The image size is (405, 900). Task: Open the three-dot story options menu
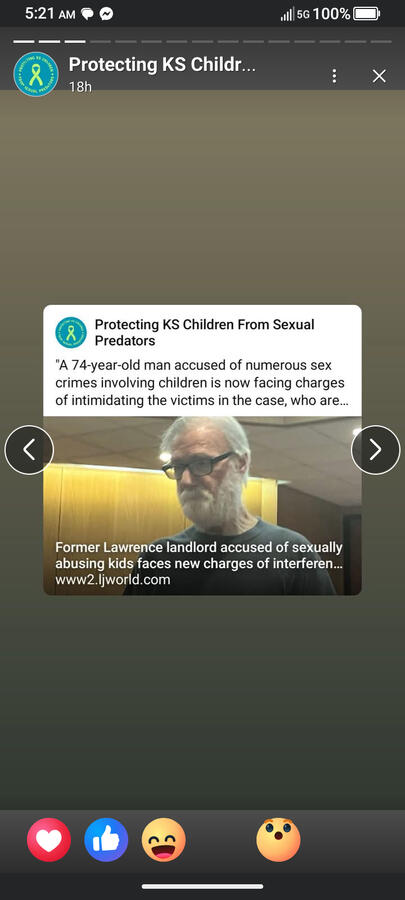pyautogui.click(x=334, y=76)
